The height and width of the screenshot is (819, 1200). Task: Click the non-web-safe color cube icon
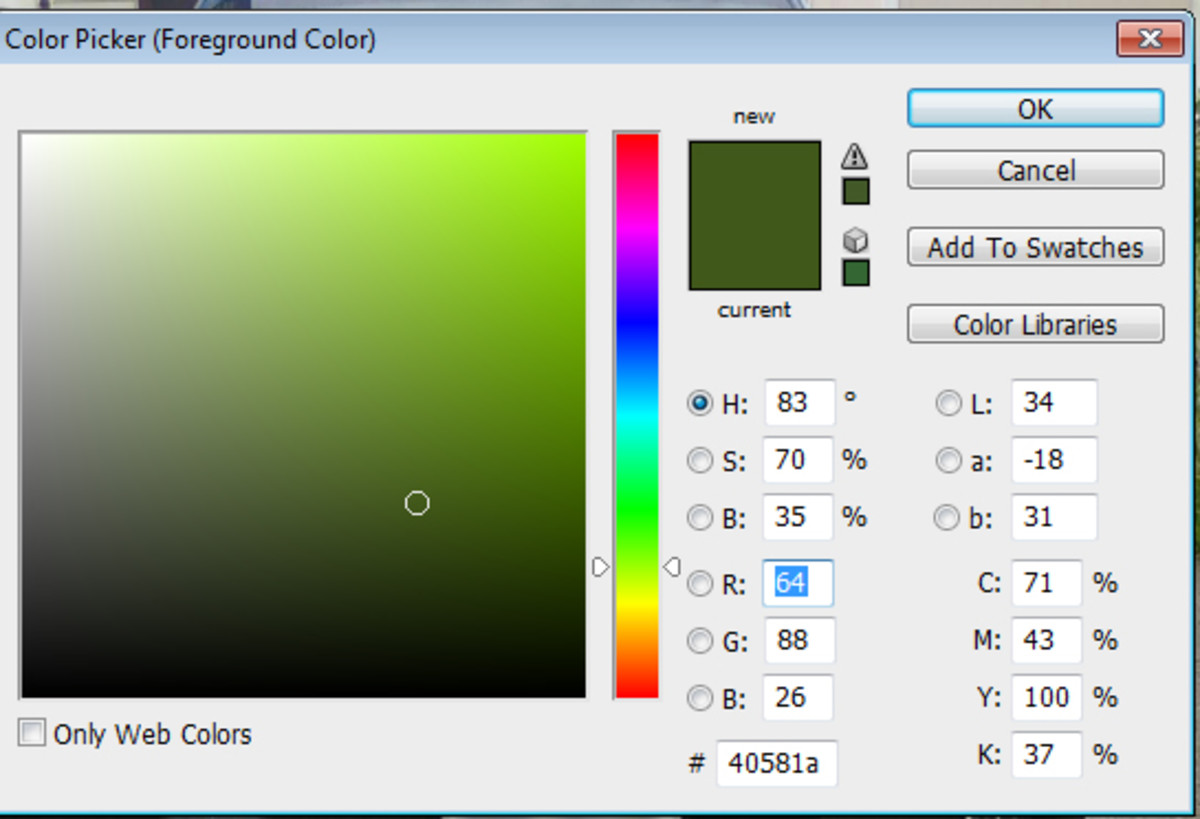click(x=855, y=239)
